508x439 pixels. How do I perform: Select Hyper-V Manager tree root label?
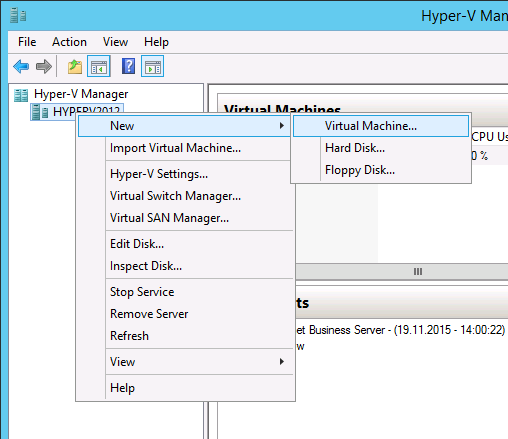pyautogui.click(x=81, y=94)
